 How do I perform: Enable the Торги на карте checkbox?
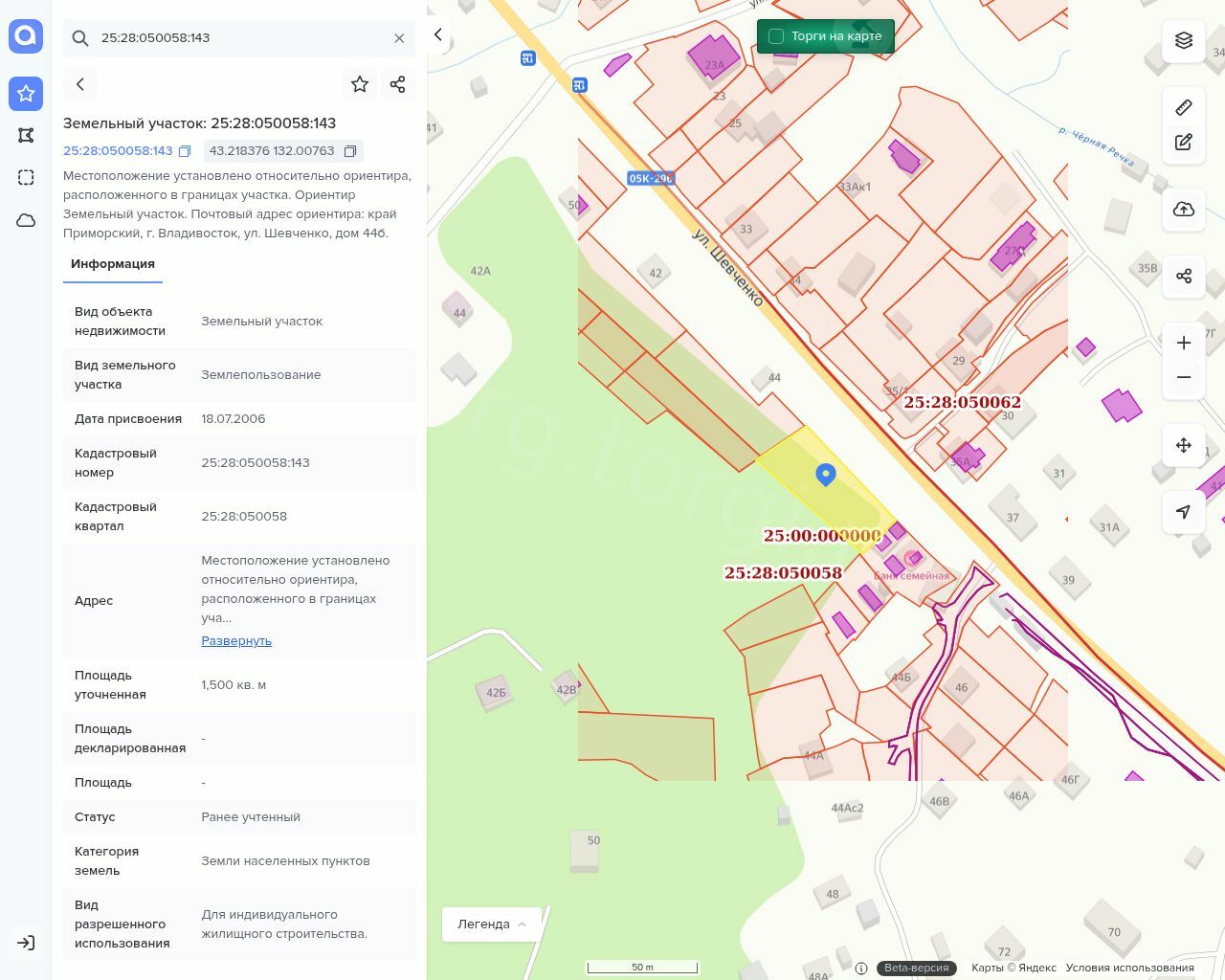tap(776, 36)
